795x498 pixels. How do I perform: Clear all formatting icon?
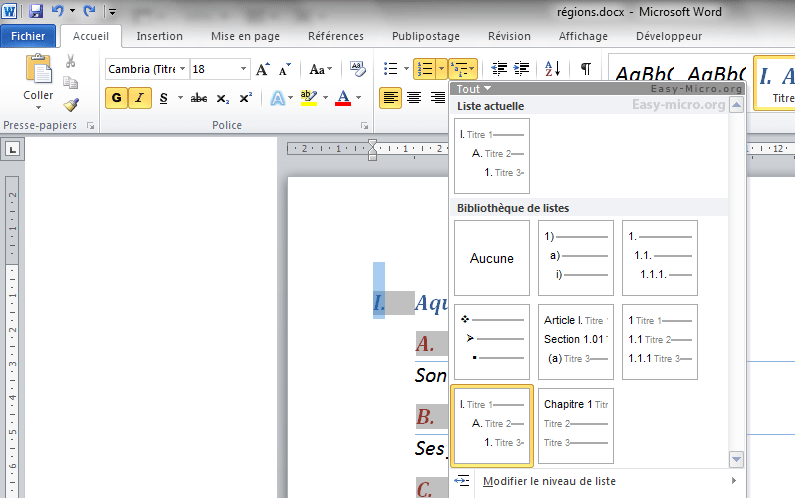click(x=357, y=69)
